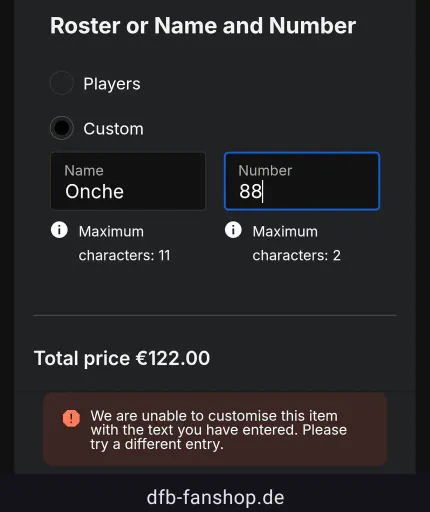Image resolution: width=430 pixels, height=512 pixels.
Task: Focus the Number input field
Action: coord(302,181)
